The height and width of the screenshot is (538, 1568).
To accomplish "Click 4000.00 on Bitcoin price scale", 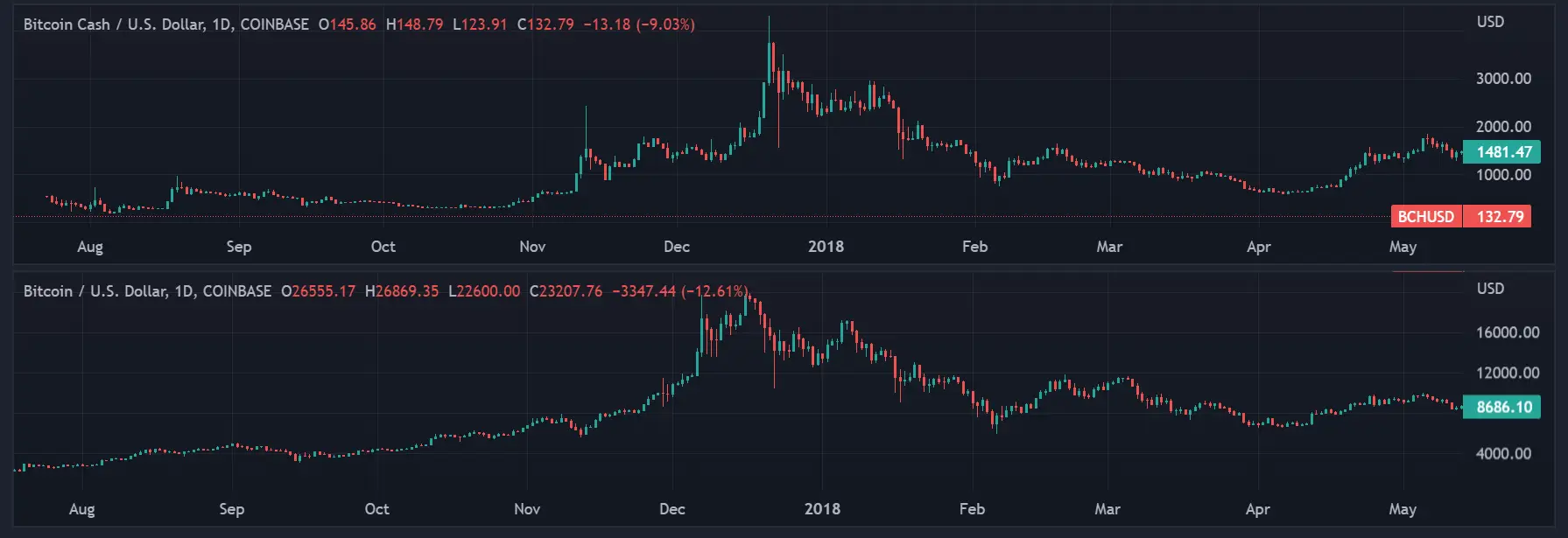I will point(1503,454).
